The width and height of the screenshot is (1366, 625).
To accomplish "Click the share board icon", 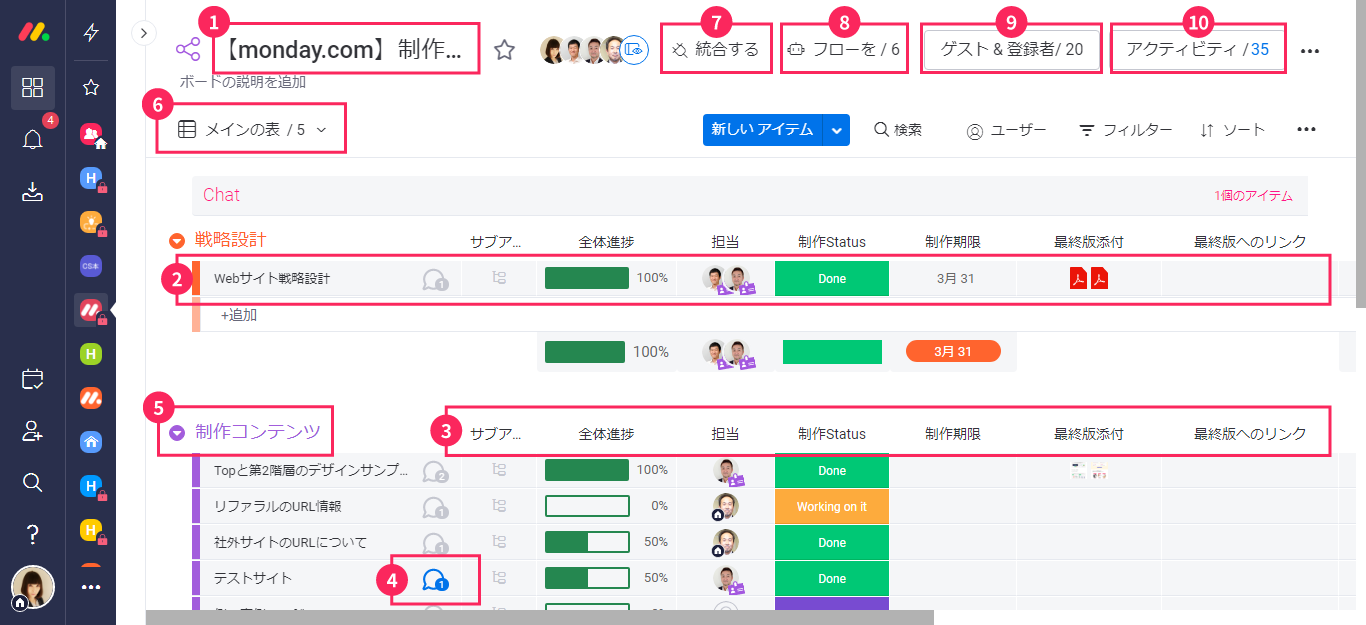I will pos(187,49).
